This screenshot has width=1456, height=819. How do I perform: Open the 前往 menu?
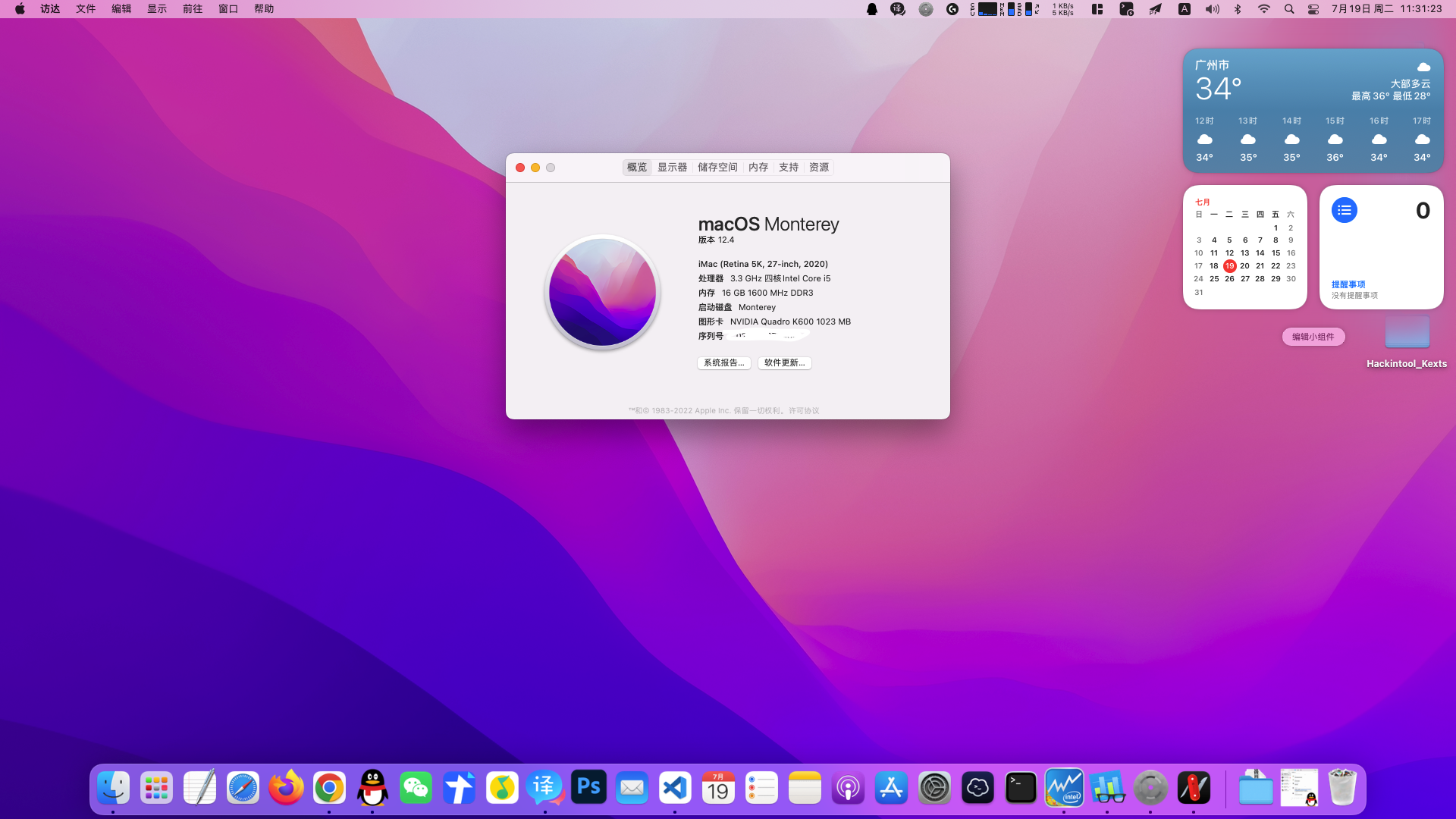pyautogui.click(x=193, y=9)
